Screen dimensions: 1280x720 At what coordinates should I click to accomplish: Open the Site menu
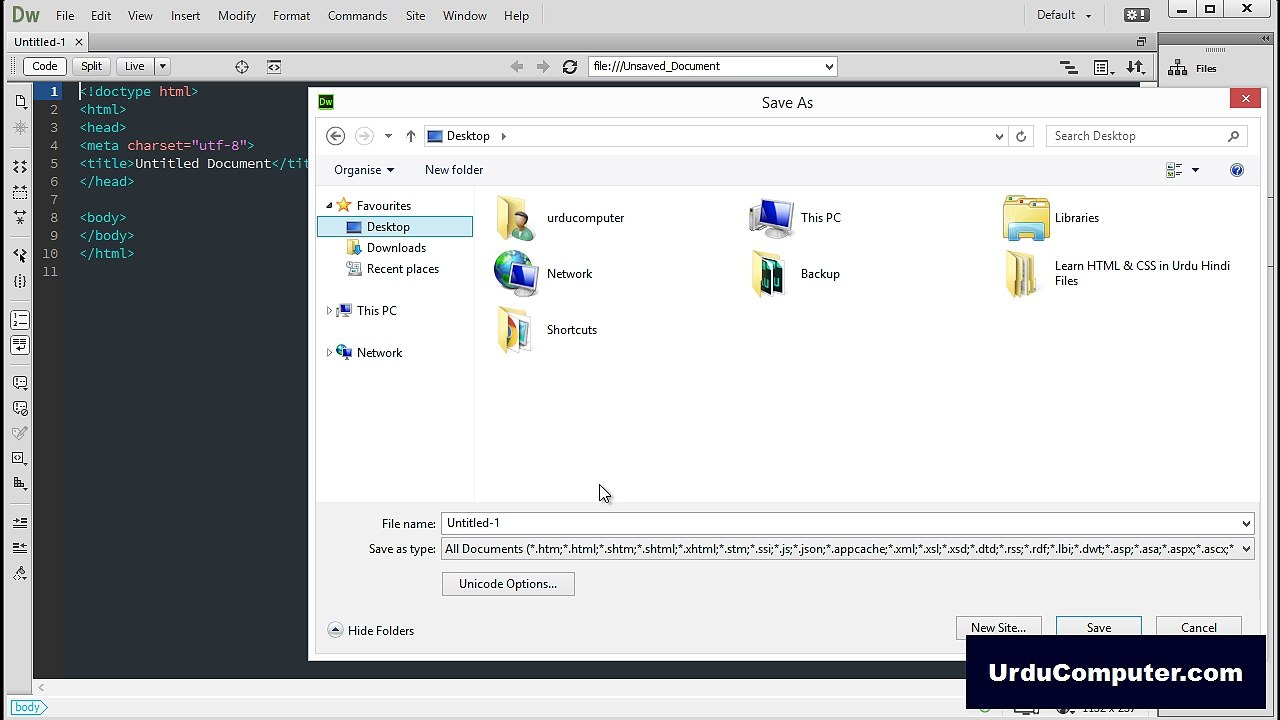coord(415,15)
